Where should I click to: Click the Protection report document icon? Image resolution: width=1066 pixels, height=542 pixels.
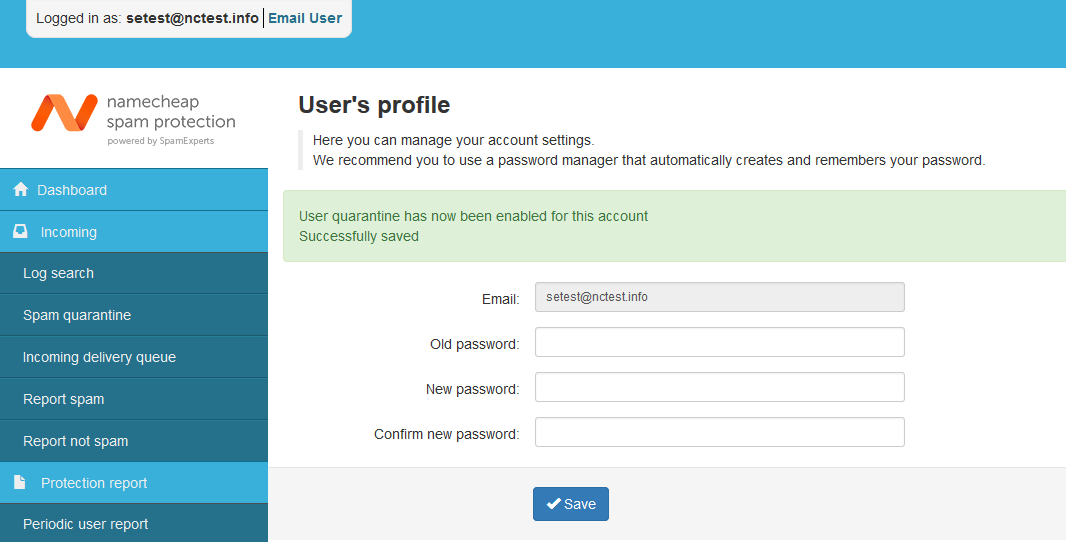click(20, 482)
